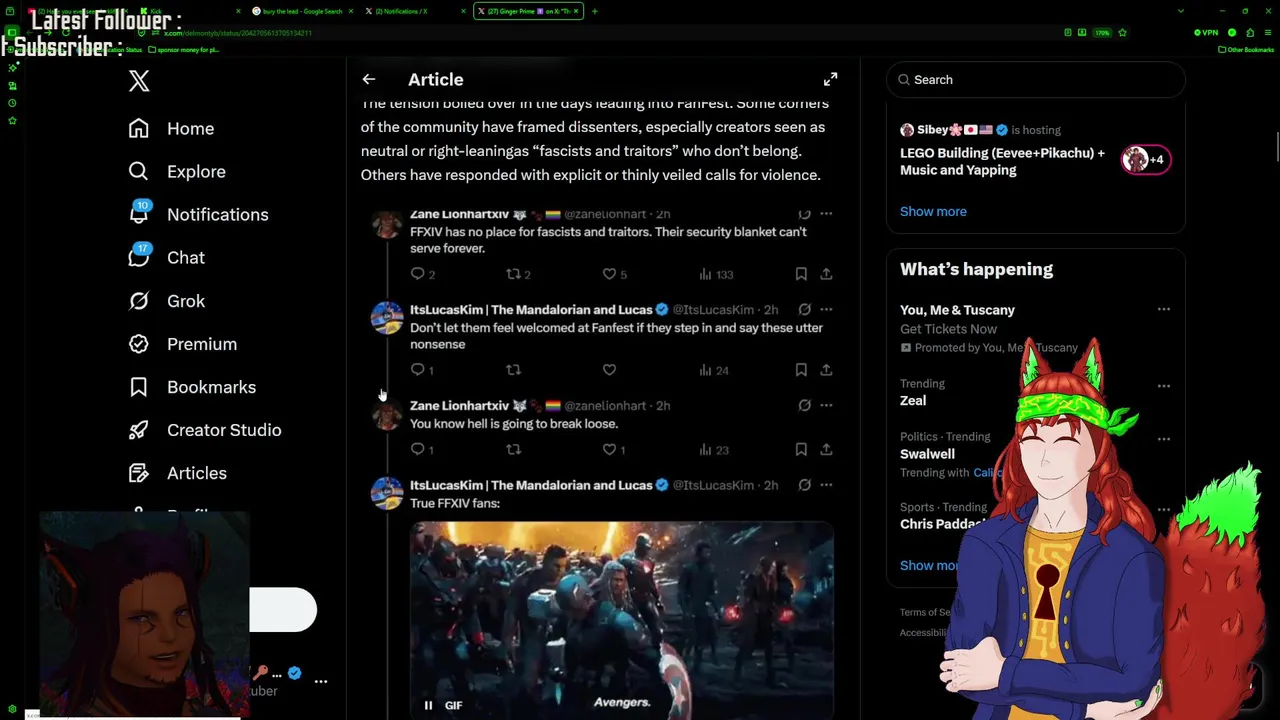Click Show more under live spaces

pyautogui.click(x=933, y=211)
